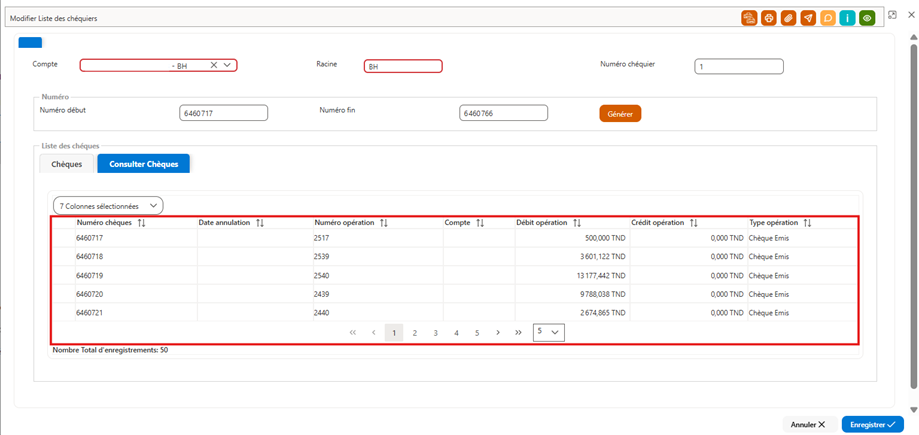Switch to the Chèques tab
The width and height of the screenshot is (919, 435).
(67, 164)
